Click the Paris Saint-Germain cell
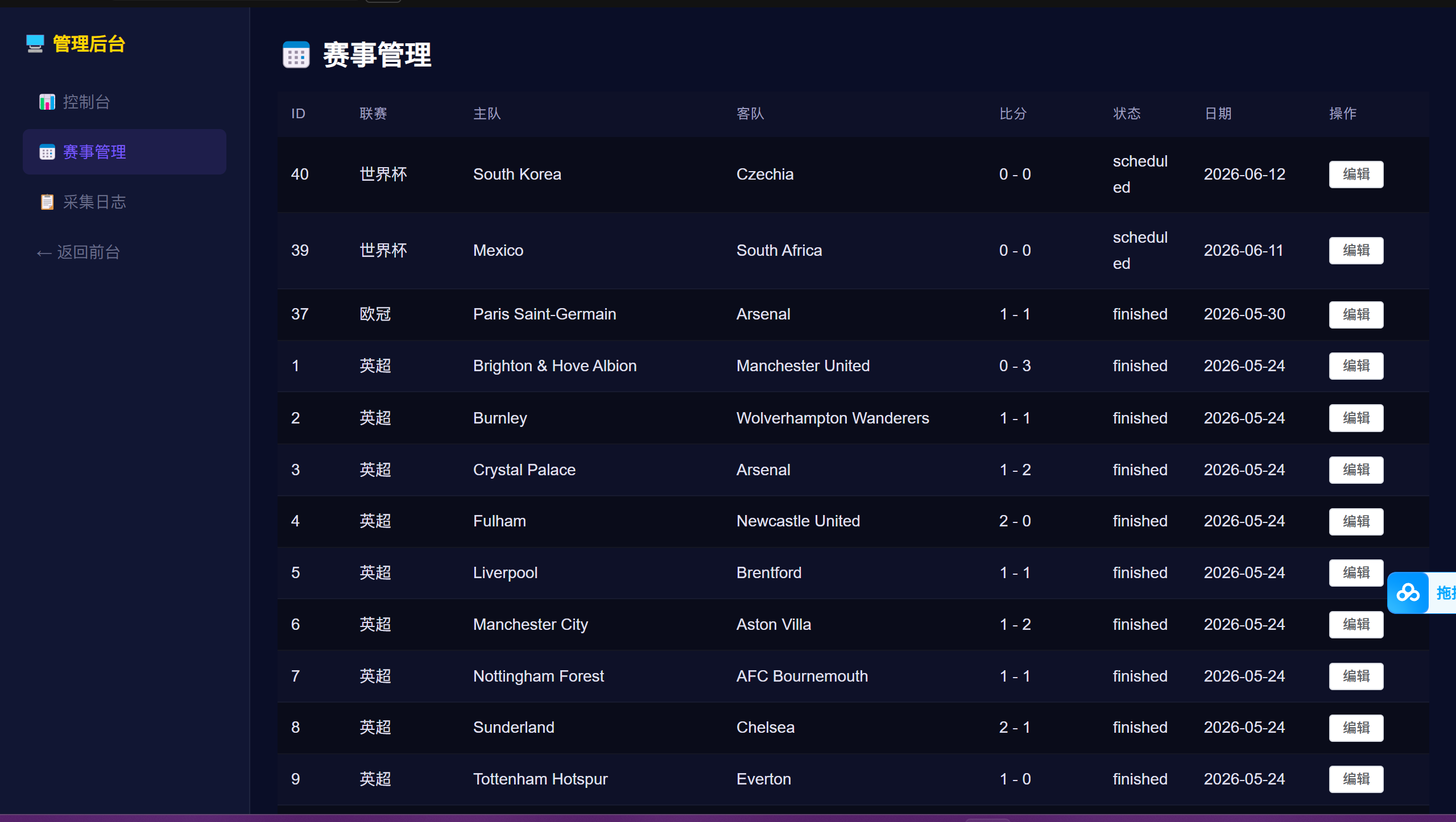 click(x=545, y=314)
